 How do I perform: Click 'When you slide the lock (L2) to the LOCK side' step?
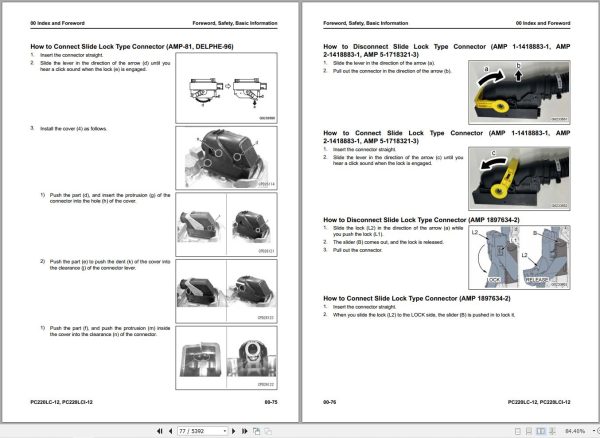click(x=424, y=315)
